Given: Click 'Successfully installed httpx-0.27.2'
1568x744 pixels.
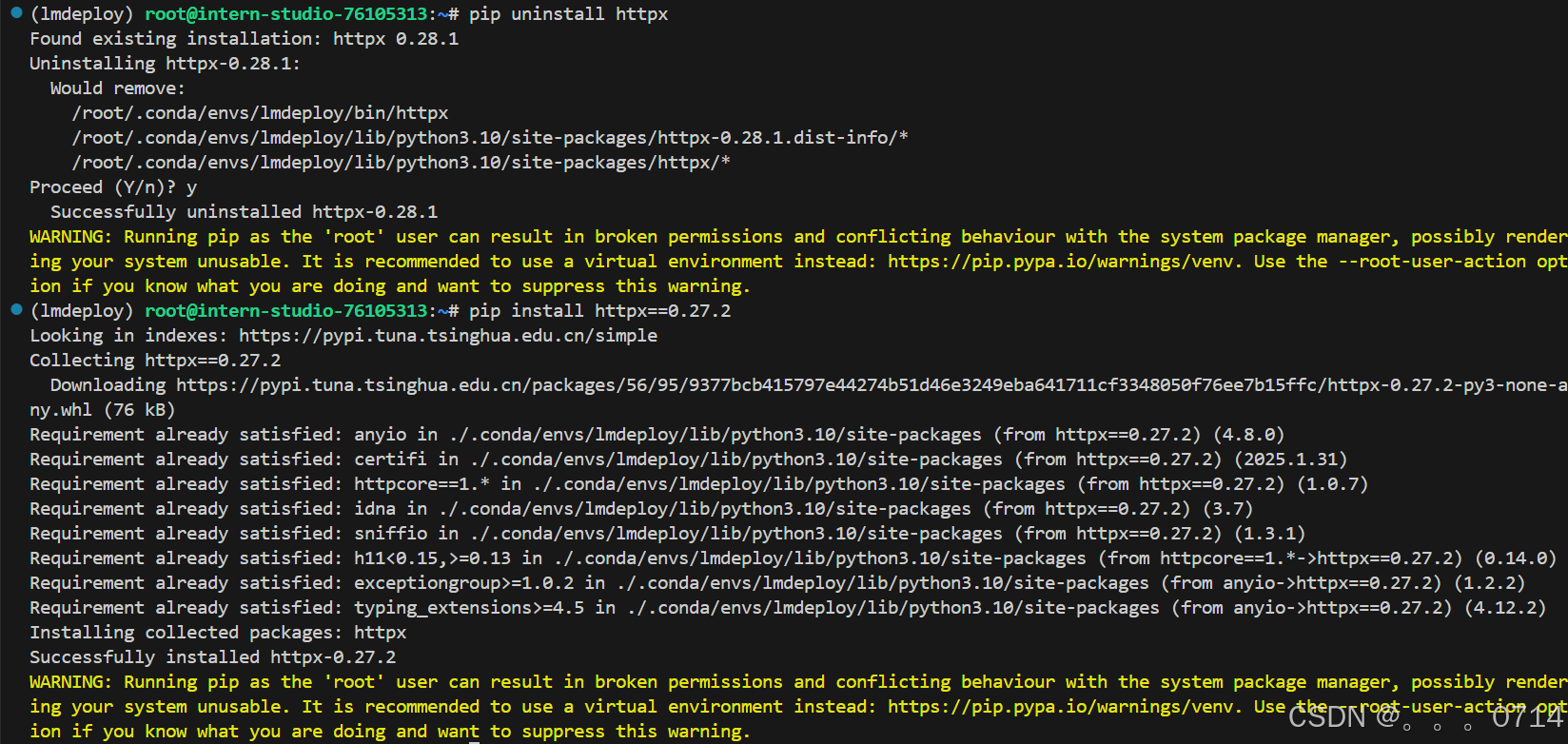Looking at the screenshot, I should [213, 656].
